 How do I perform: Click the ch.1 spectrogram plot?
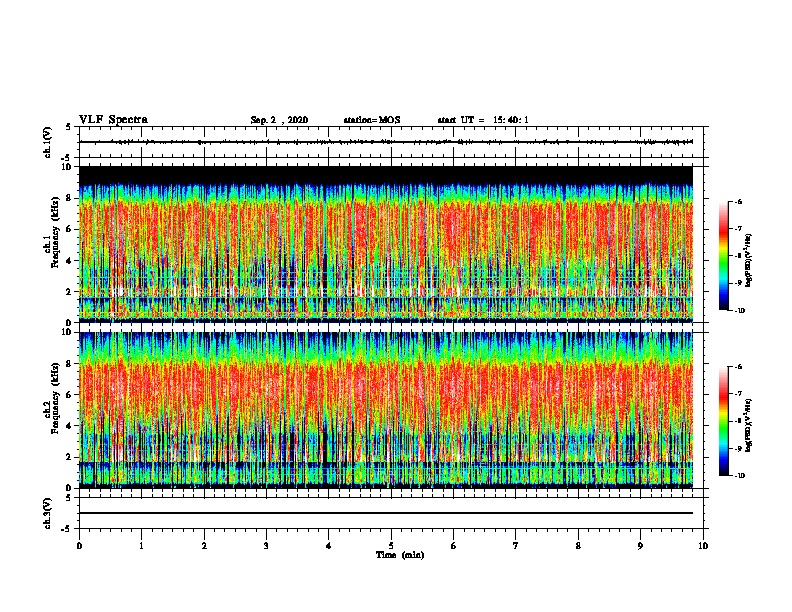coord(386,244)
